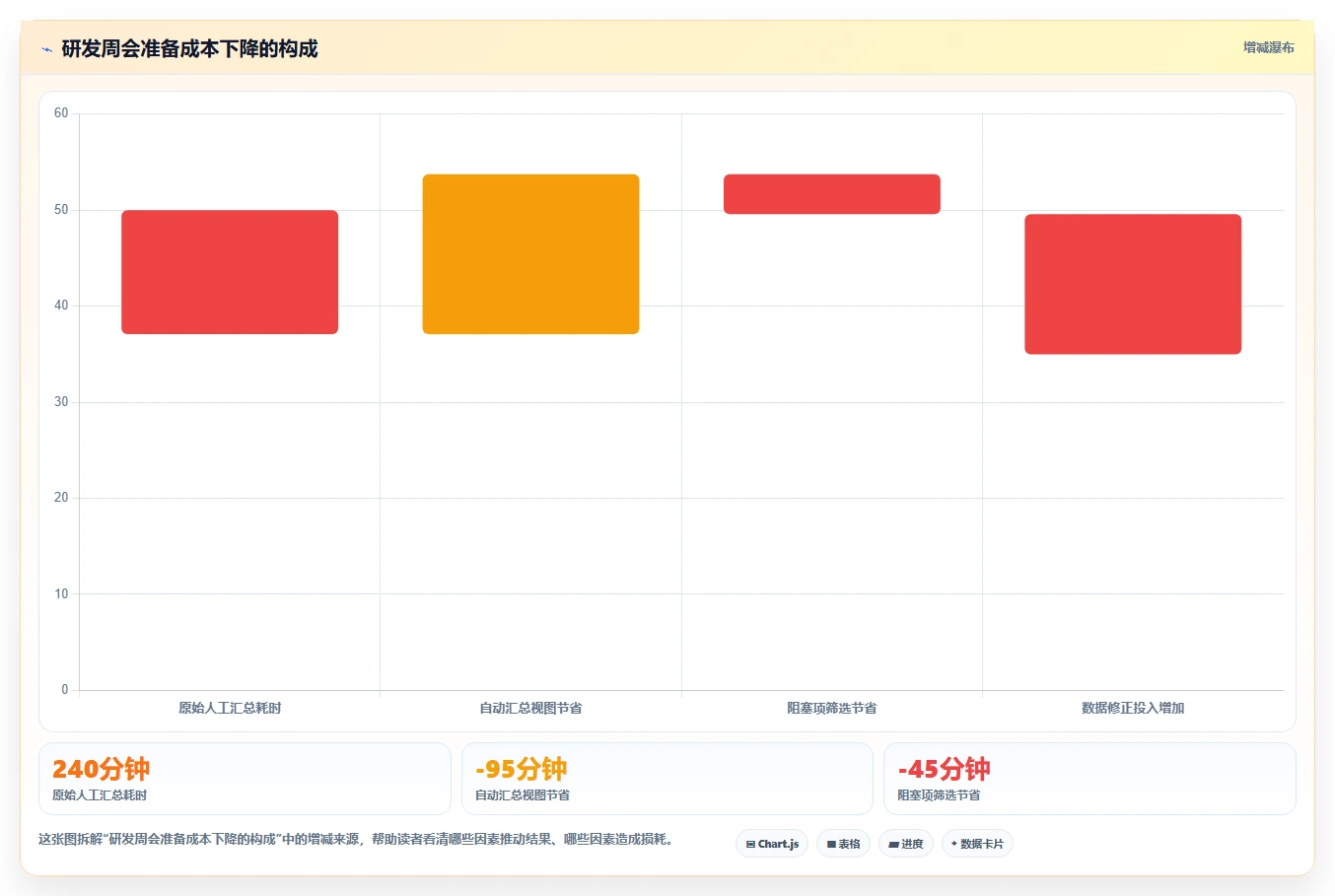Click the orange 自动汇总视图节省 bar

[x=530, y=254]
